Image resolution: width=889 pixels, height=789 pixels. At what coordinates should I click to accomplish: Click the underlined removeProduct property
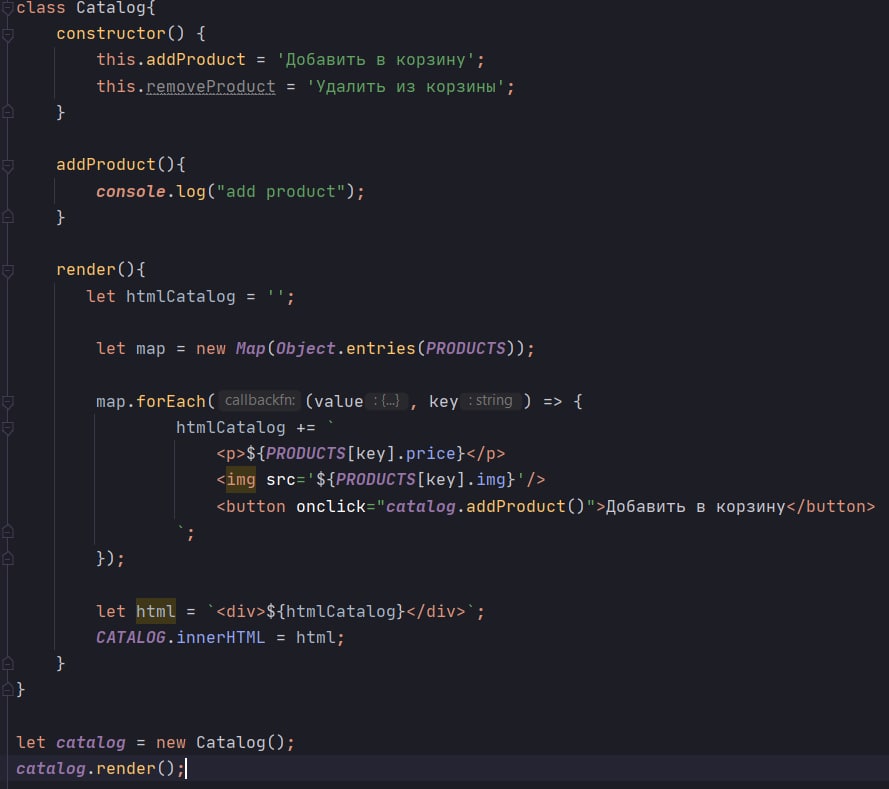211,87
